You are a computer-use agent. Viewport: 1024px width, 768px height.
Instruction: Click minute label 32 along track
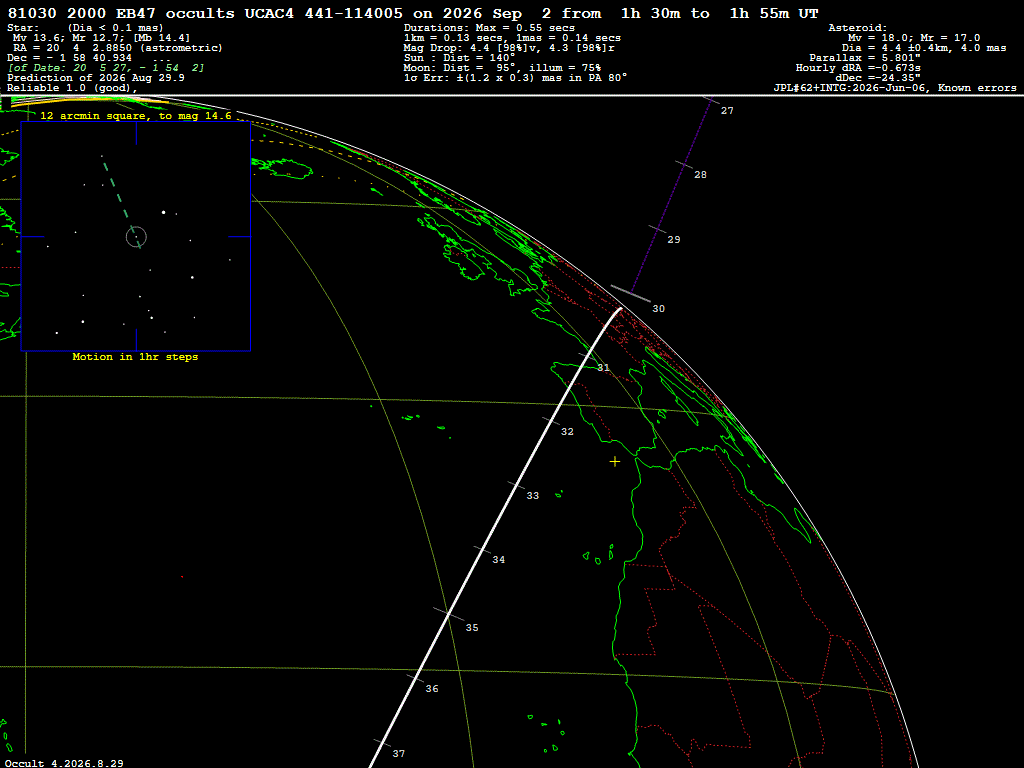567,432
